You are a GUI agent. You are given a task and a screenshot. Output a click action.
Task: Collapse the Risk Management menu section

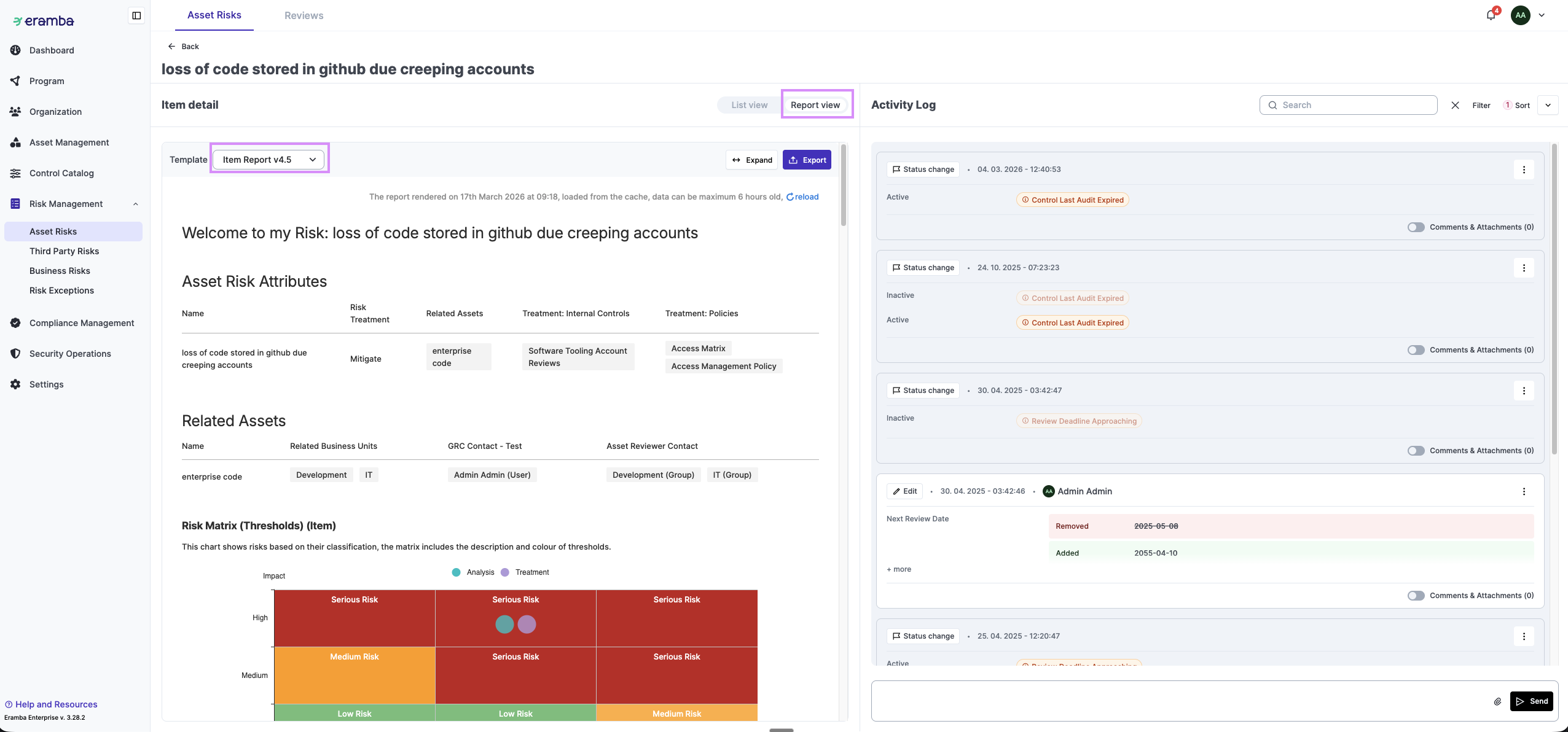coord(136,204)
